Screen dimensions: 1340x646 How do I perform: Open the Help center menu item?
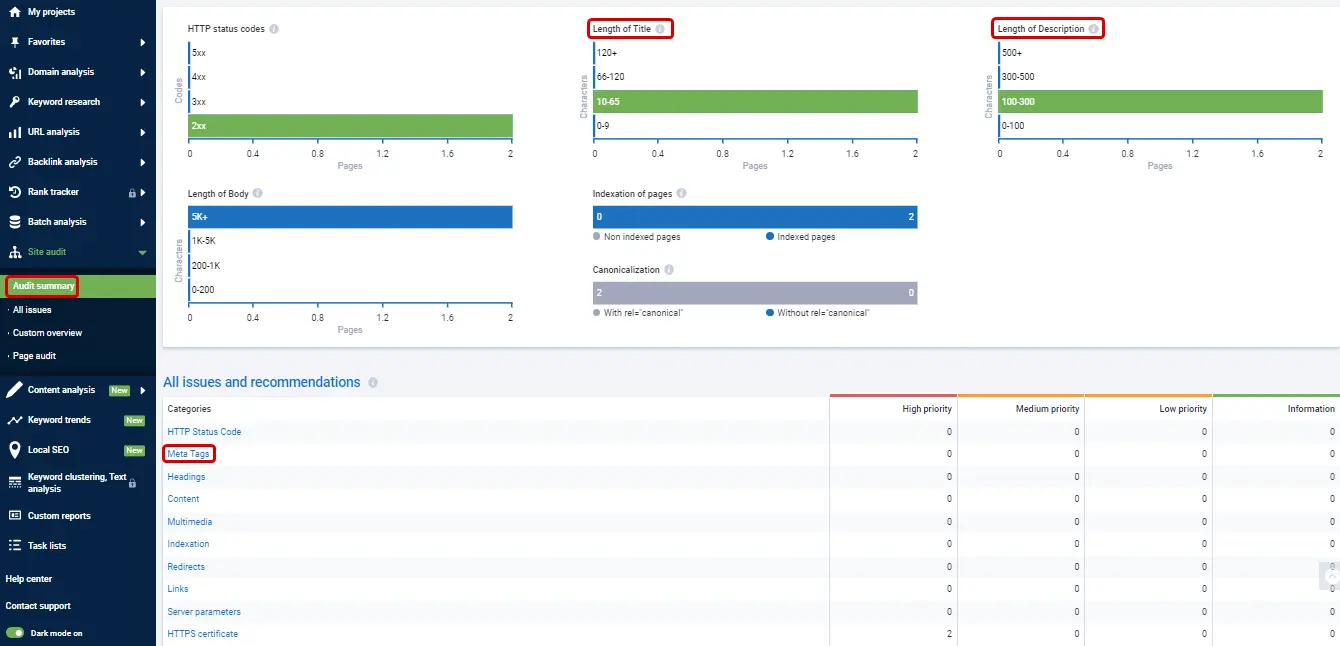29,579
